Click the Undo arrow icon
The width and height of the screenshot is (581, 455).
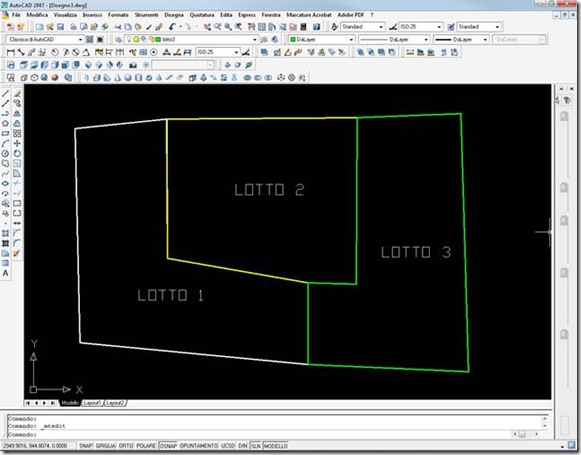(x=172, y=27)
